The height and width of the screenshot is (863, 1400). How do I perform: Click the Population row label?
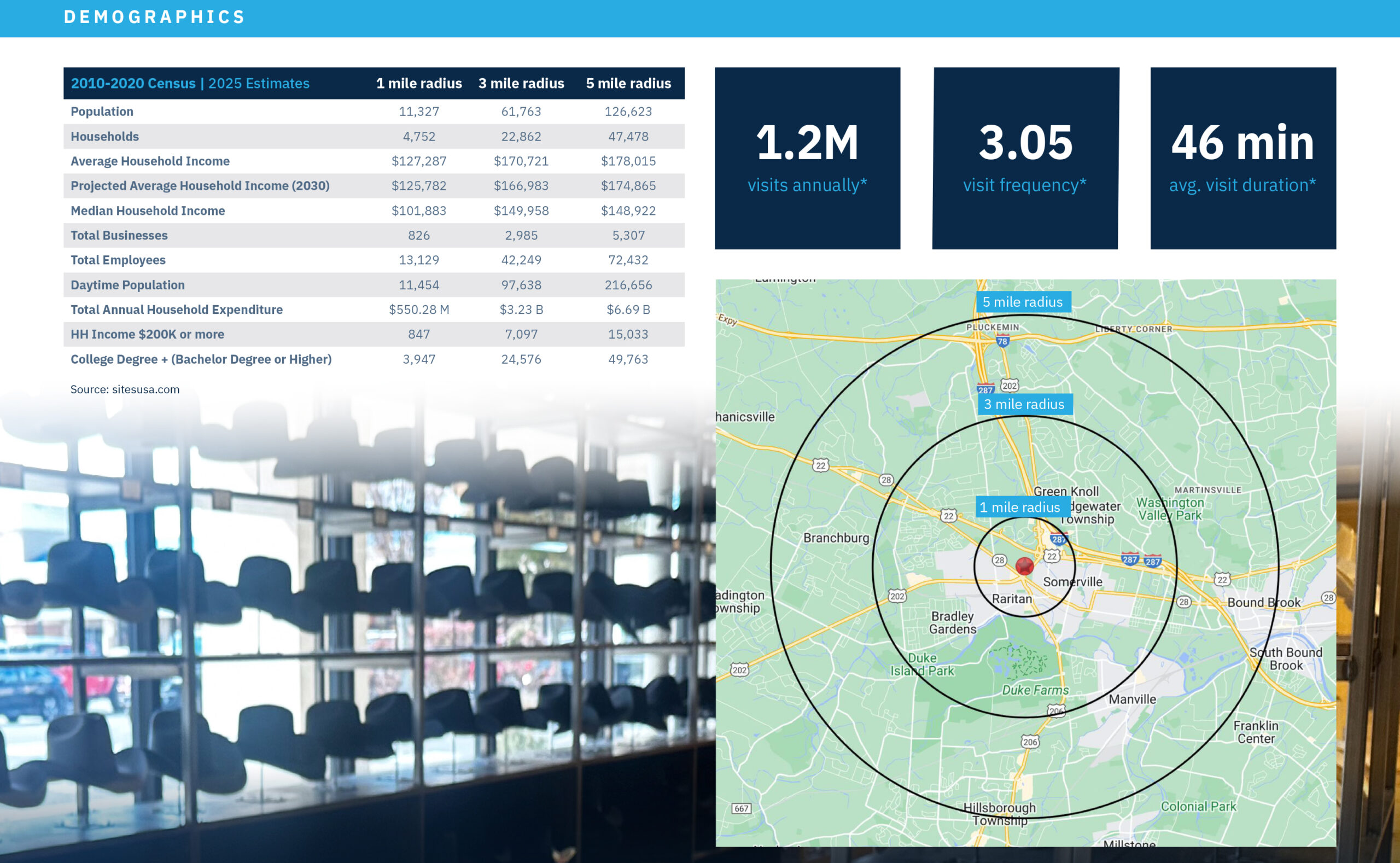(102, 112)
